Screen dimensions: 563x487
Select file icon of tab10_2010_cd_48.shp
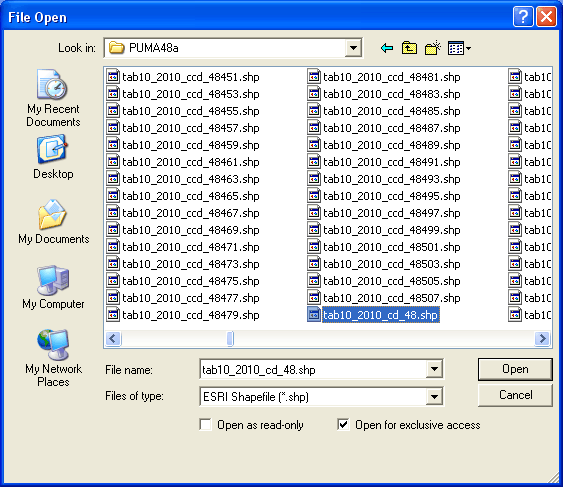tap(314, 315)
